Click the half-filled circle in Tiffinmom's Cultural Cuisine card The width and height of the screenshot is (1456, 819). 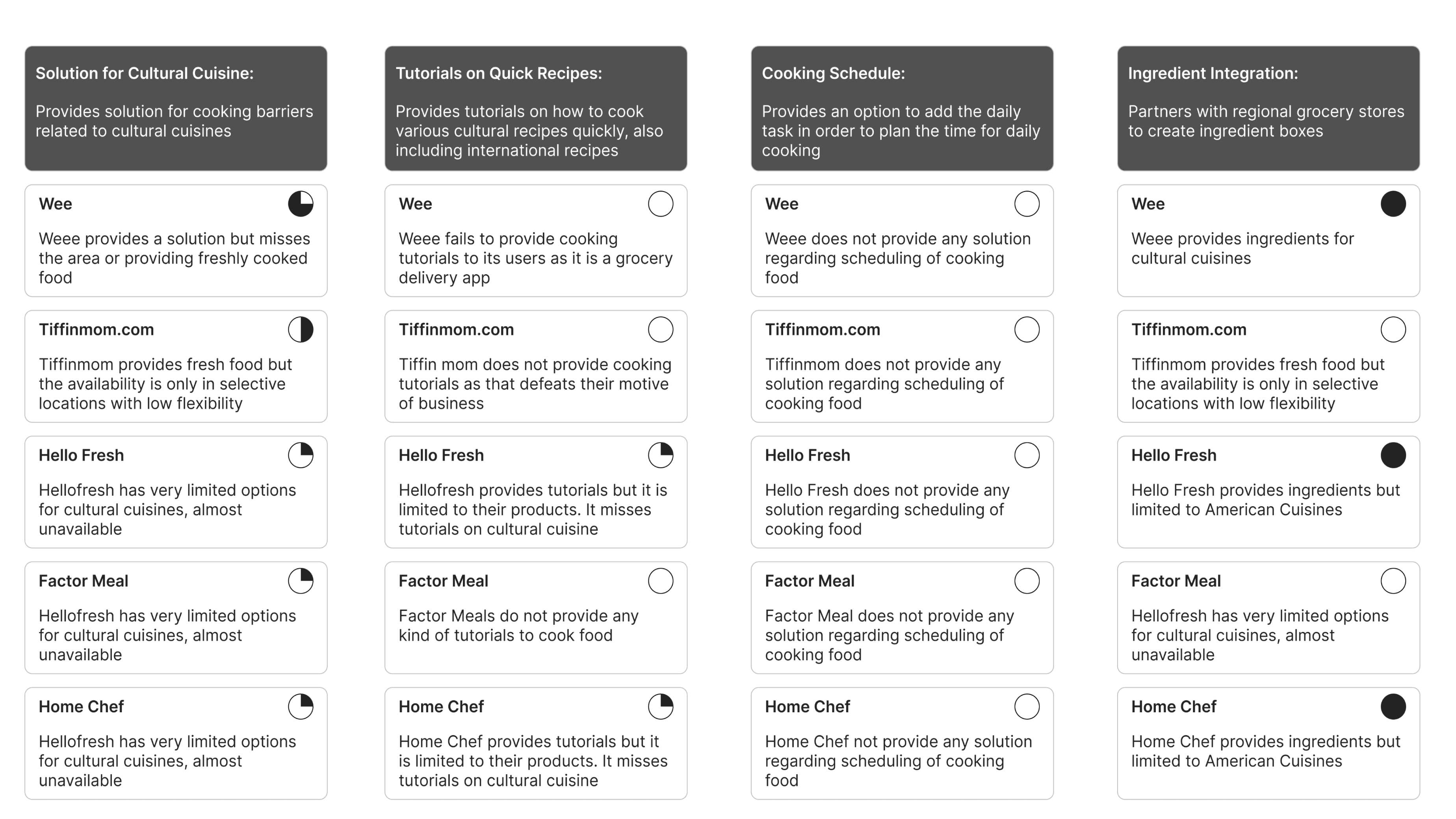pos(301,329)
